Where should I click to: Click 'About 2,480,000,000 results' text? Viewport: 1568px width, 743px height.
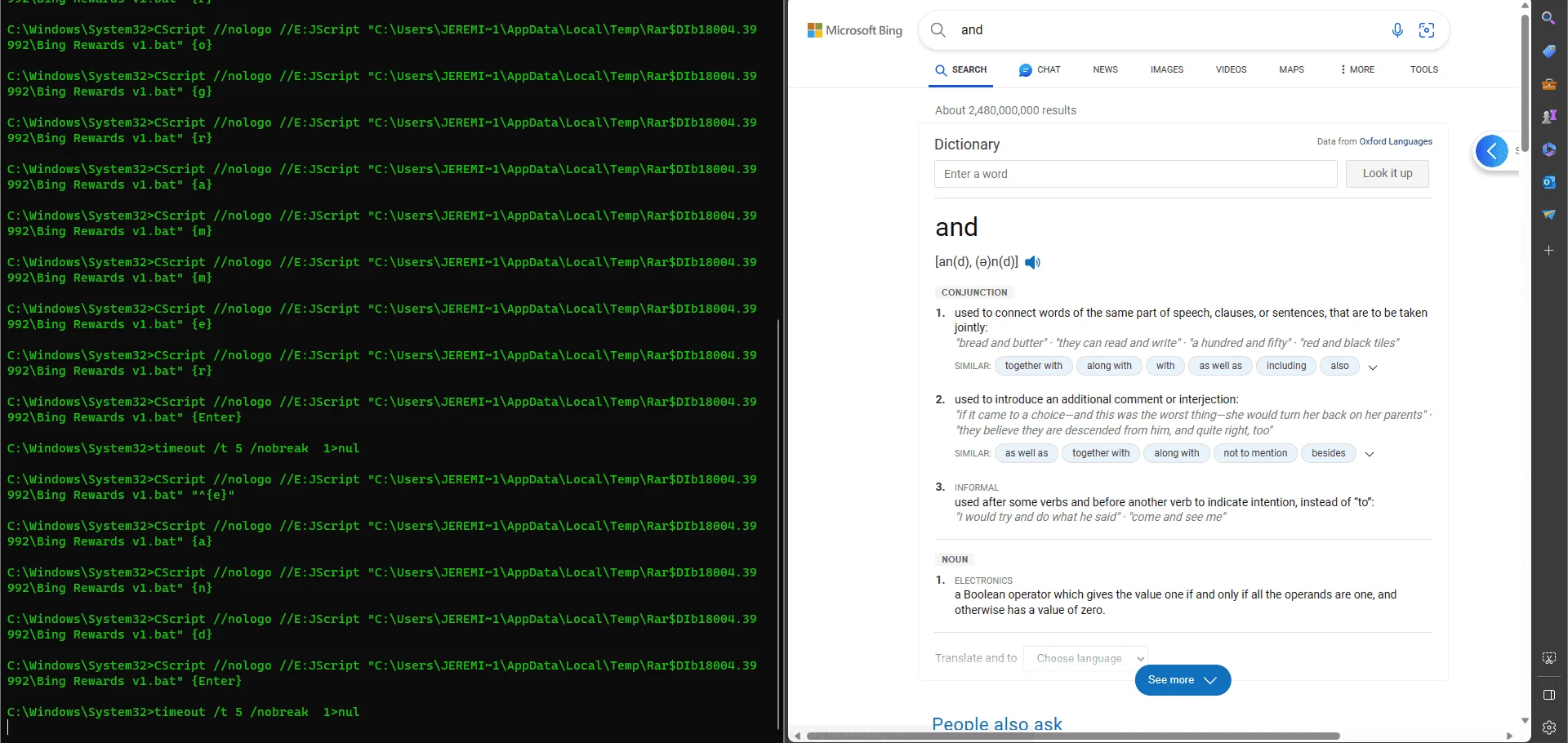(1005, 110)
